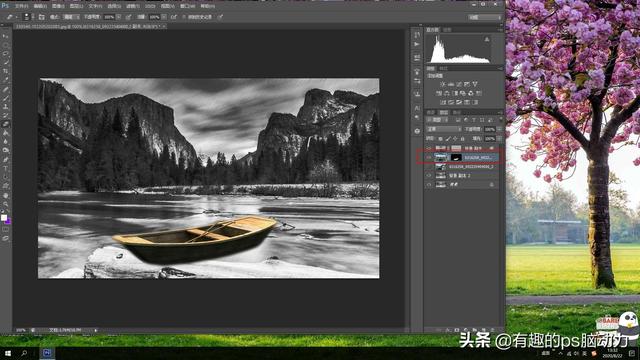640x360 pixels.
Task: Select the Quick Selection tool
Action: (5, 62)
